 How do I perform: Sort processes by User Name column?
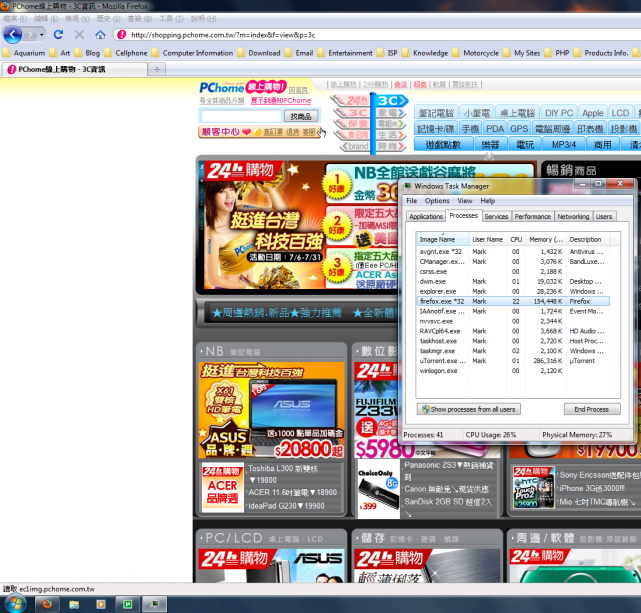(x=488, y=239)
